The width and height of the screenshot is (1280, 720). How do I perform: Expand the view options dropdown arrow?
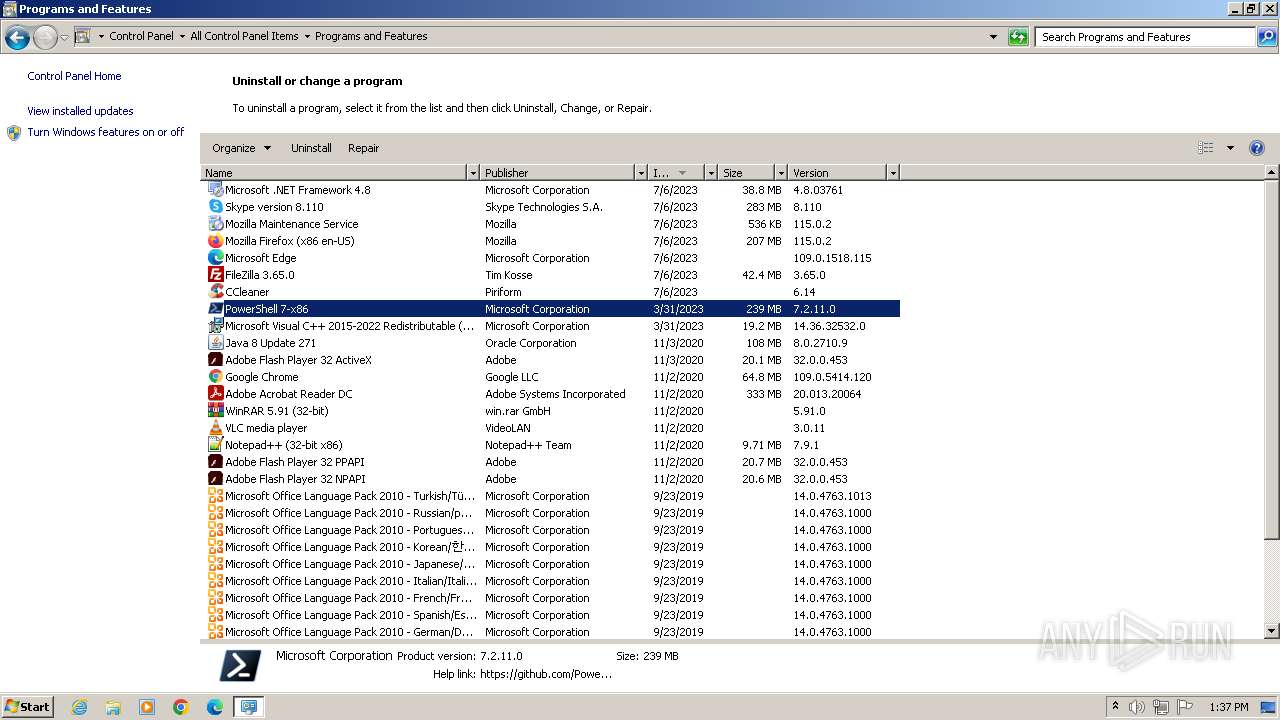coord(1230,148)
